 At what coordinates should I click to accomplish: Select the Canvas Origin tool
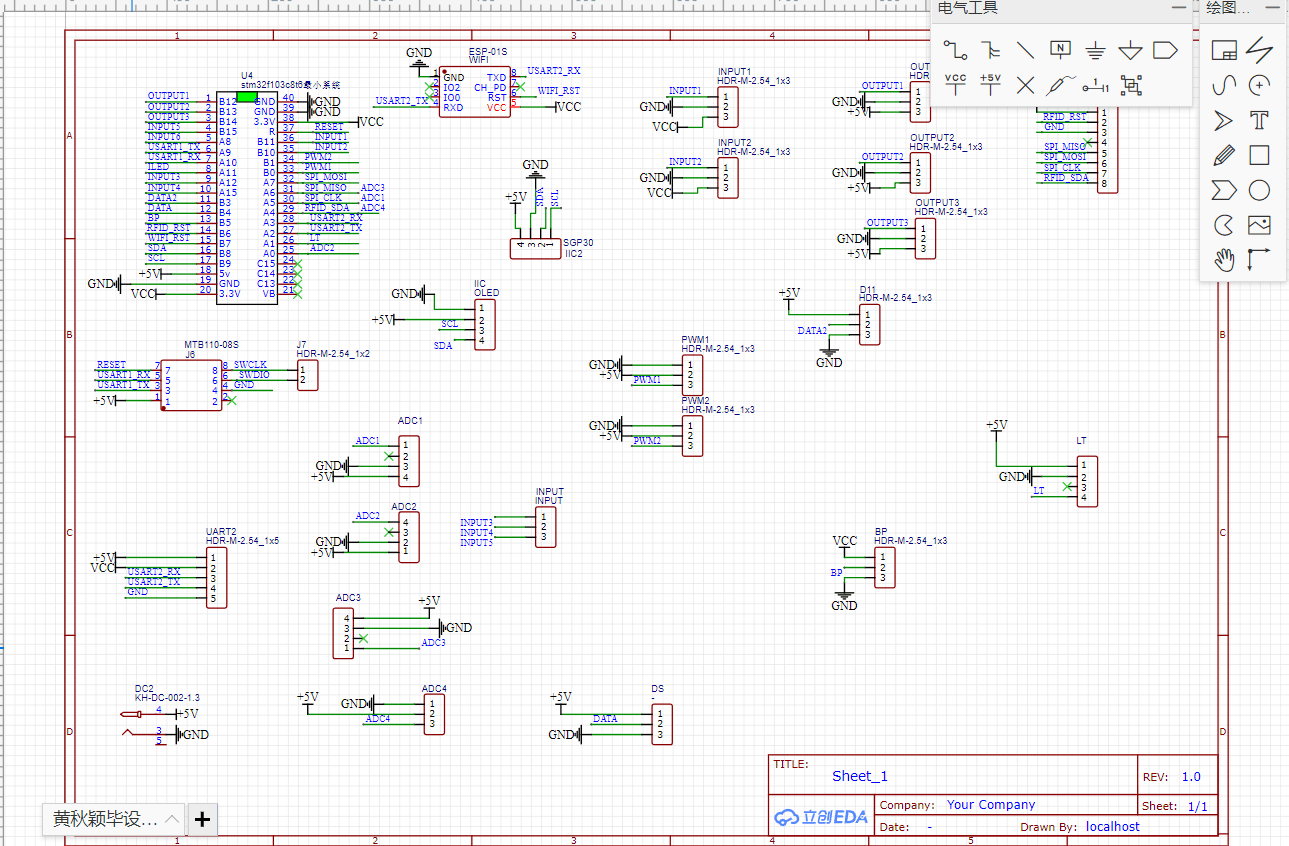pos(1260,260)
